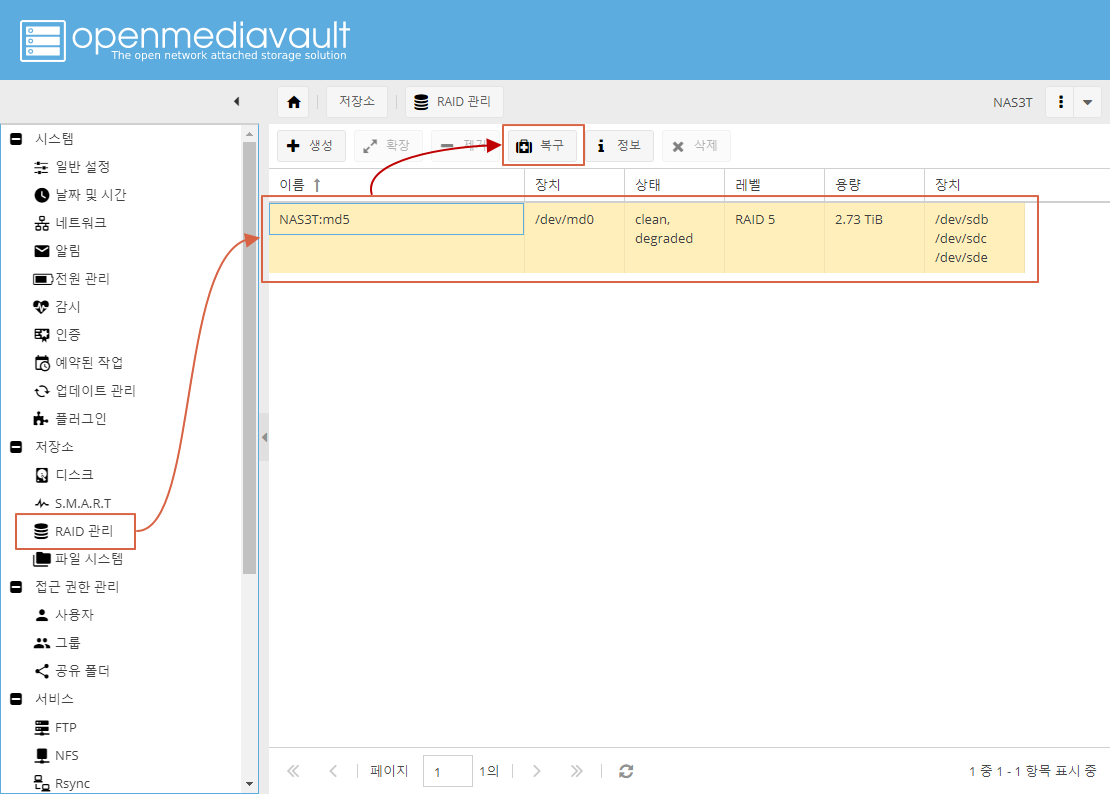Click the 삭제 (delete) button
1110x794 pixels.
[x=696, y=146]
